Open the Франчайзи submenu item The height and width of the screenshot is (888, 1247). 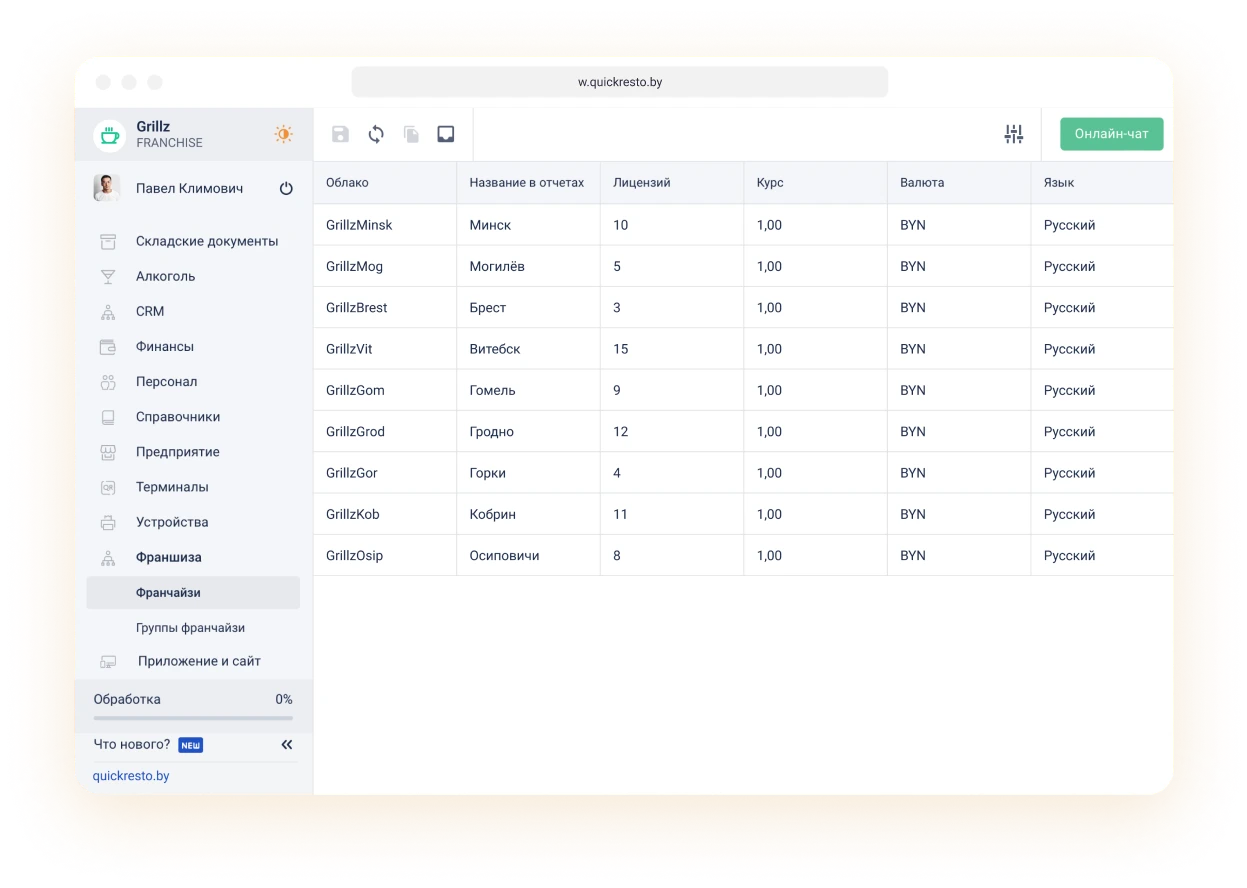(168, 592)
